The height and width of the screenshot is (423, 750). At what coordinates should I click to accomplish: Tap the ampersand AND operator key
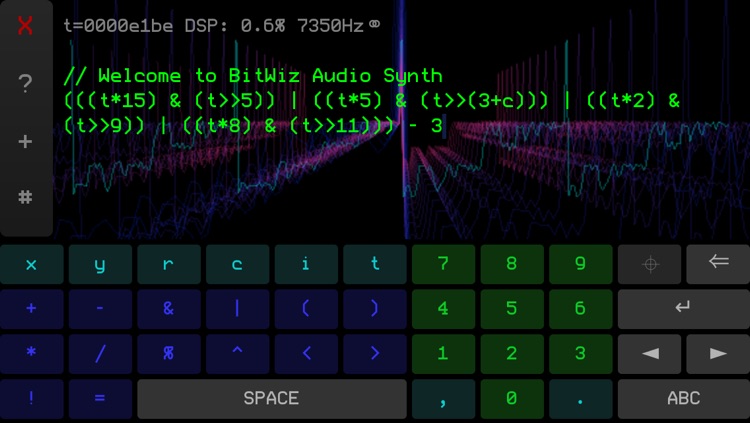click(169, 309)
